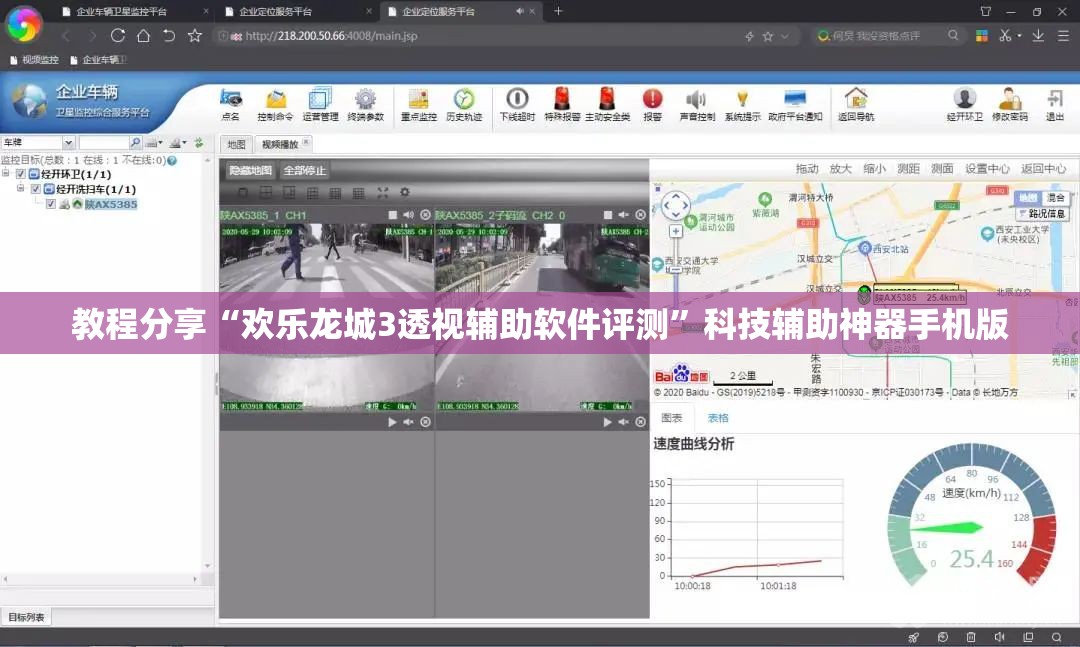Select the 测面 area measure tool
1080x647 pixels.
942,168
